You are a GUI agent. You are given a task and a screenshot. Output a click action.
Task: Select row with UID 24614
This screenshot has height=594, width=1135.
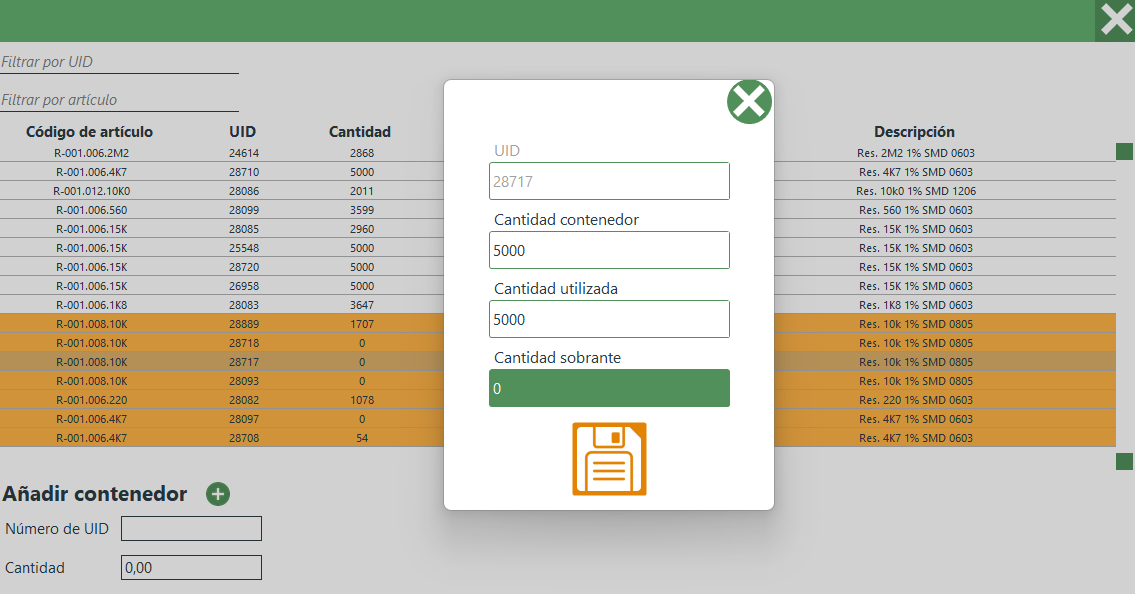pyautogui.click(x=243, y=153)
